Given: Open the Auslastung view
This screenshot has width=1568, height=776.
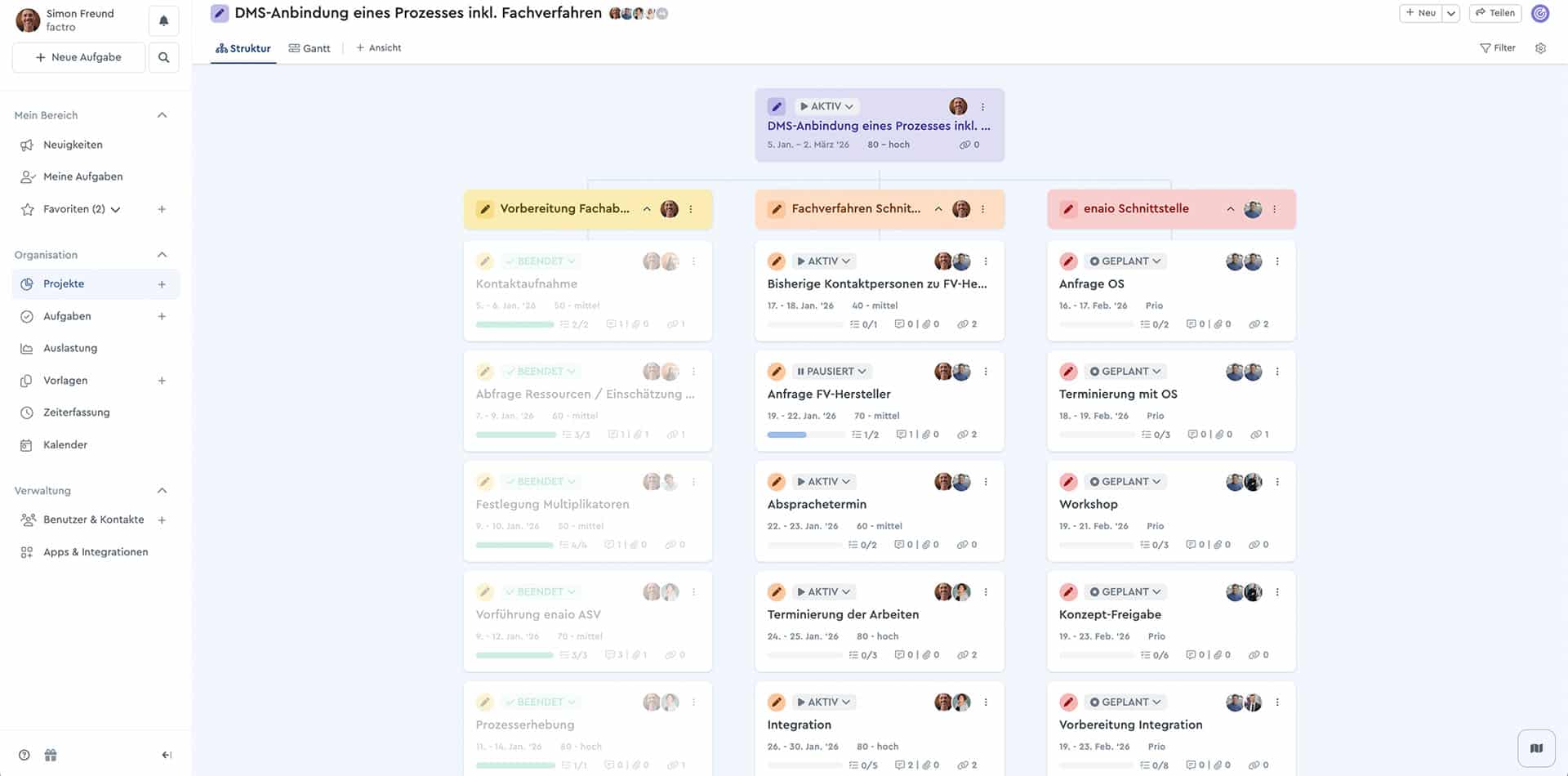Looking at the screenshot, I should [70, 348].
